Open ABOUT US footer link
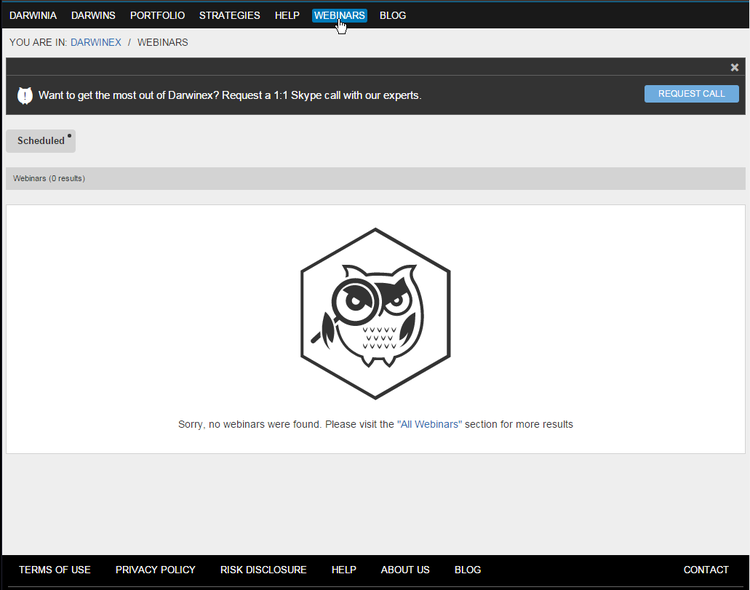The height and width of the screenshot is (590, 750). 405,569
